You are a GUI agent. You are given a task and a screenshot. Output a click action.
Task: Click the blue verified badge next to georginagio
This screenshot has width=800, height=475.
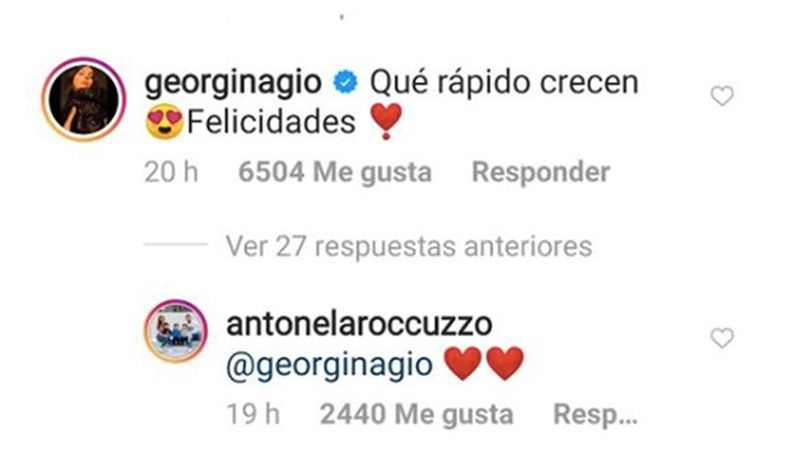[345, 83]
